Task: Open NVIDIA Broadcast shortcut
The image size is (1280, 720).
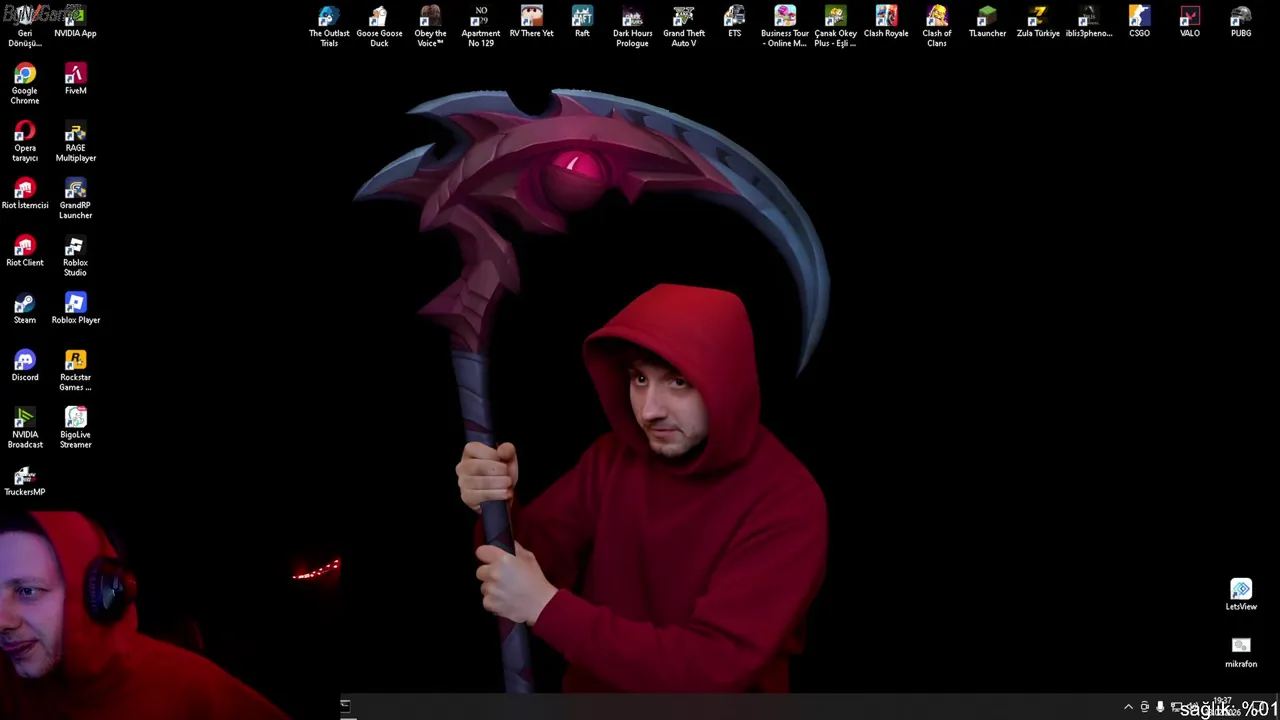Action: tap(25, 427)
